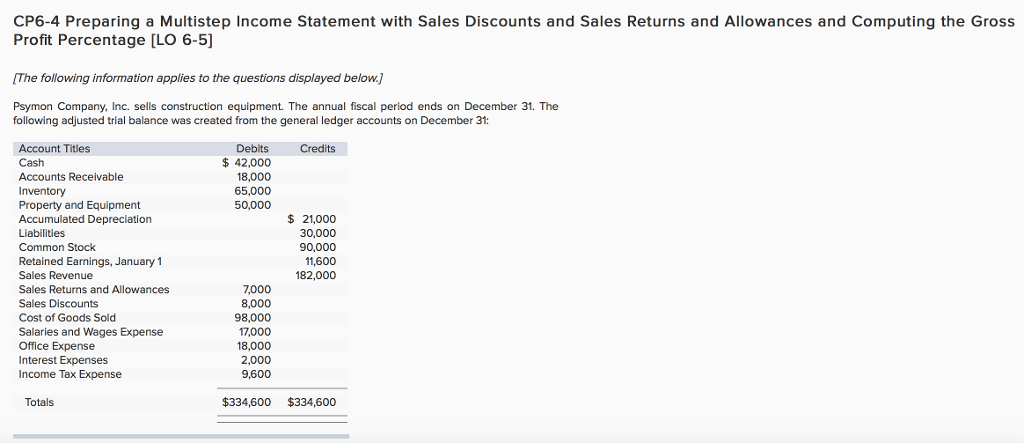Click the Salaries and Wages Expense label
The height and width of the screenshot is (443, 1024).
point(91,332)
